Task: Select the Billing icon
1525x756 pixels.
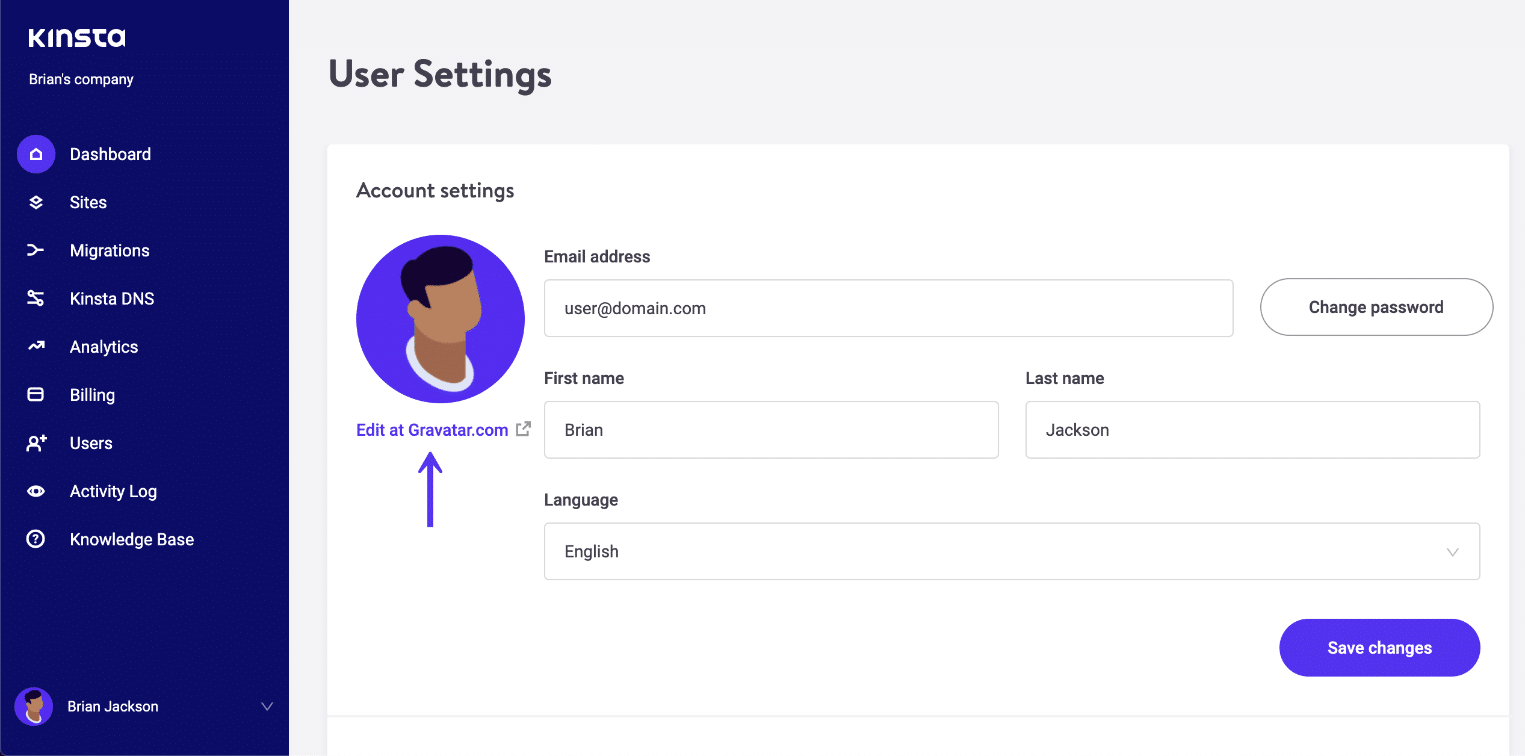Action: pyautogui.click(x=36, y=394)
